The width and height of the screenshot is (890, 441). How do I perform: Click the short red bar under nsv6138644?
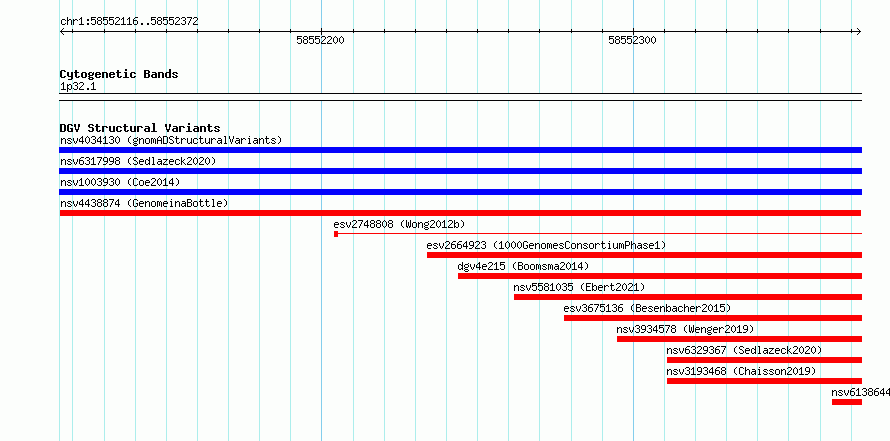pos(847,402)
